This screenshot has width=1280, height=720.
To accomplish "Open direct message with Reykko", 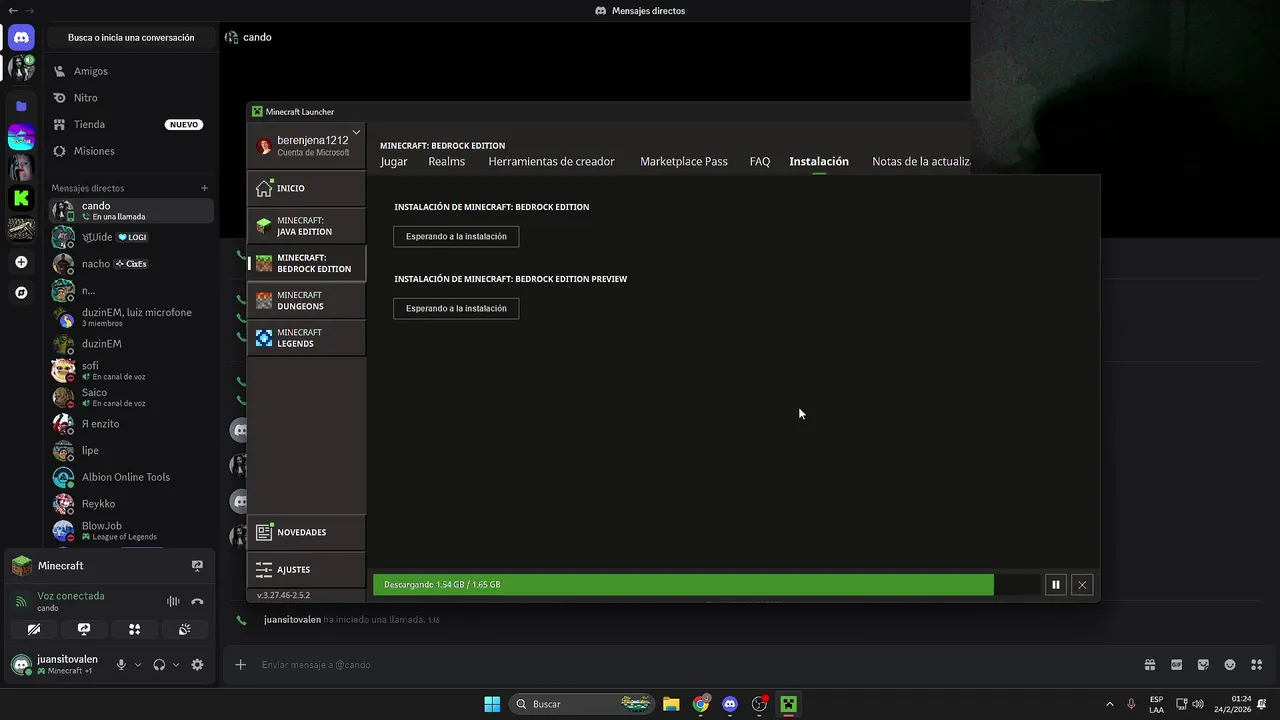I will (x=131, y=504).
